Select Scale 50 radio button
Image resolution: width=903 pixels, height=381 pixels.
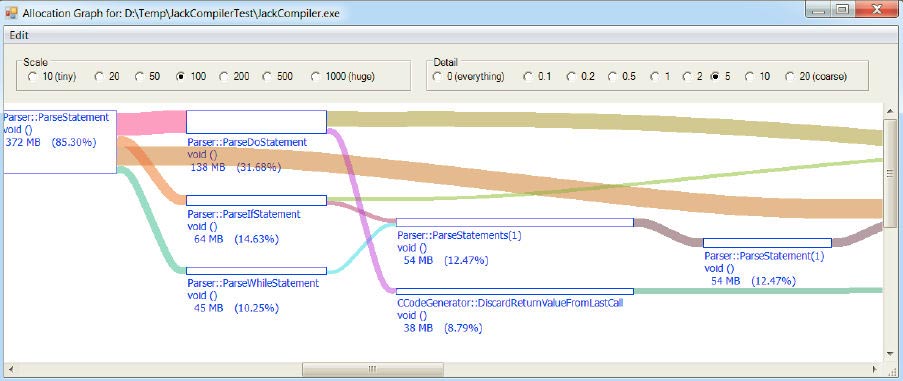[140, 77]
